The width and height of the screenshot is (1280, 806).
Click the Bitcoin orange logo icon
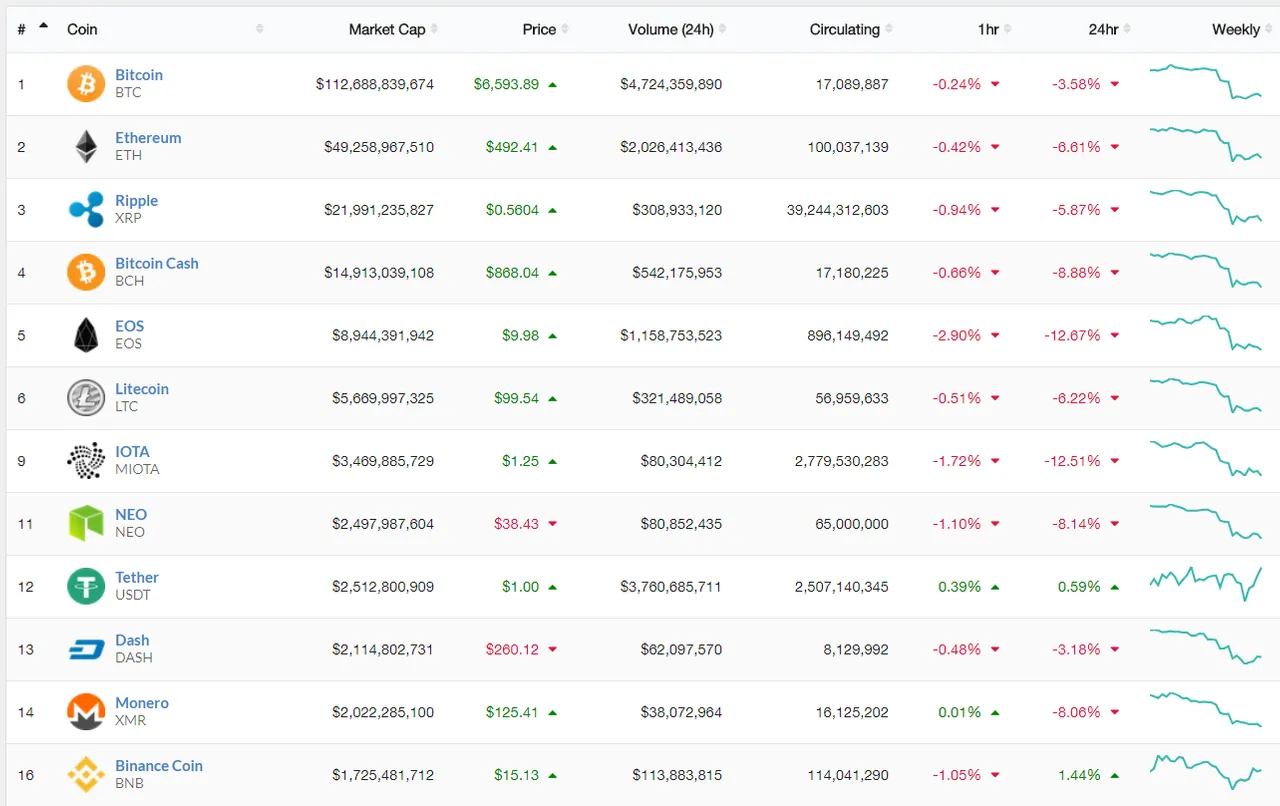[x=86, y=84]
